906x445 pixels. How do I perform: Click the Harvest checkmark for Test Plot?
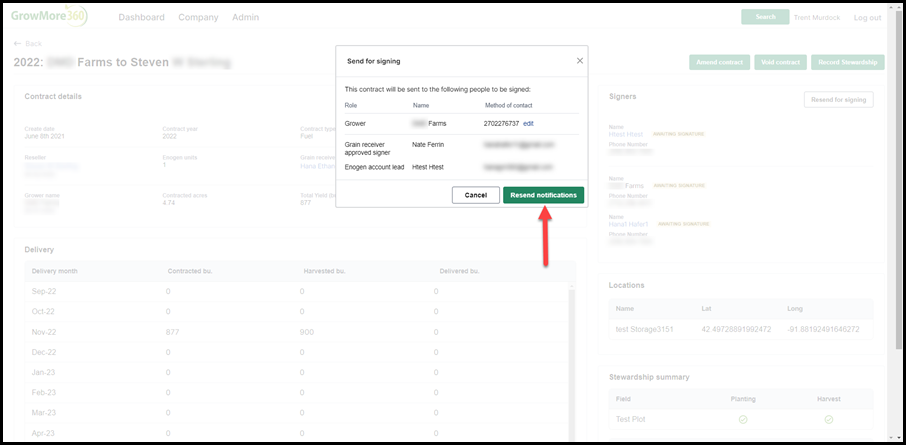click(x=828, y=420)
